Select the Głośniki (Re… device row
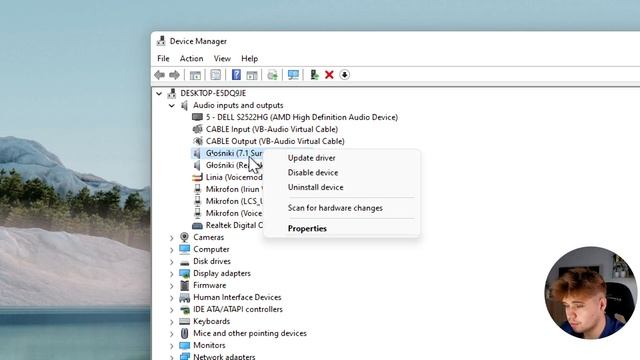This screenshot has width=640, height=360. [227, 165]
